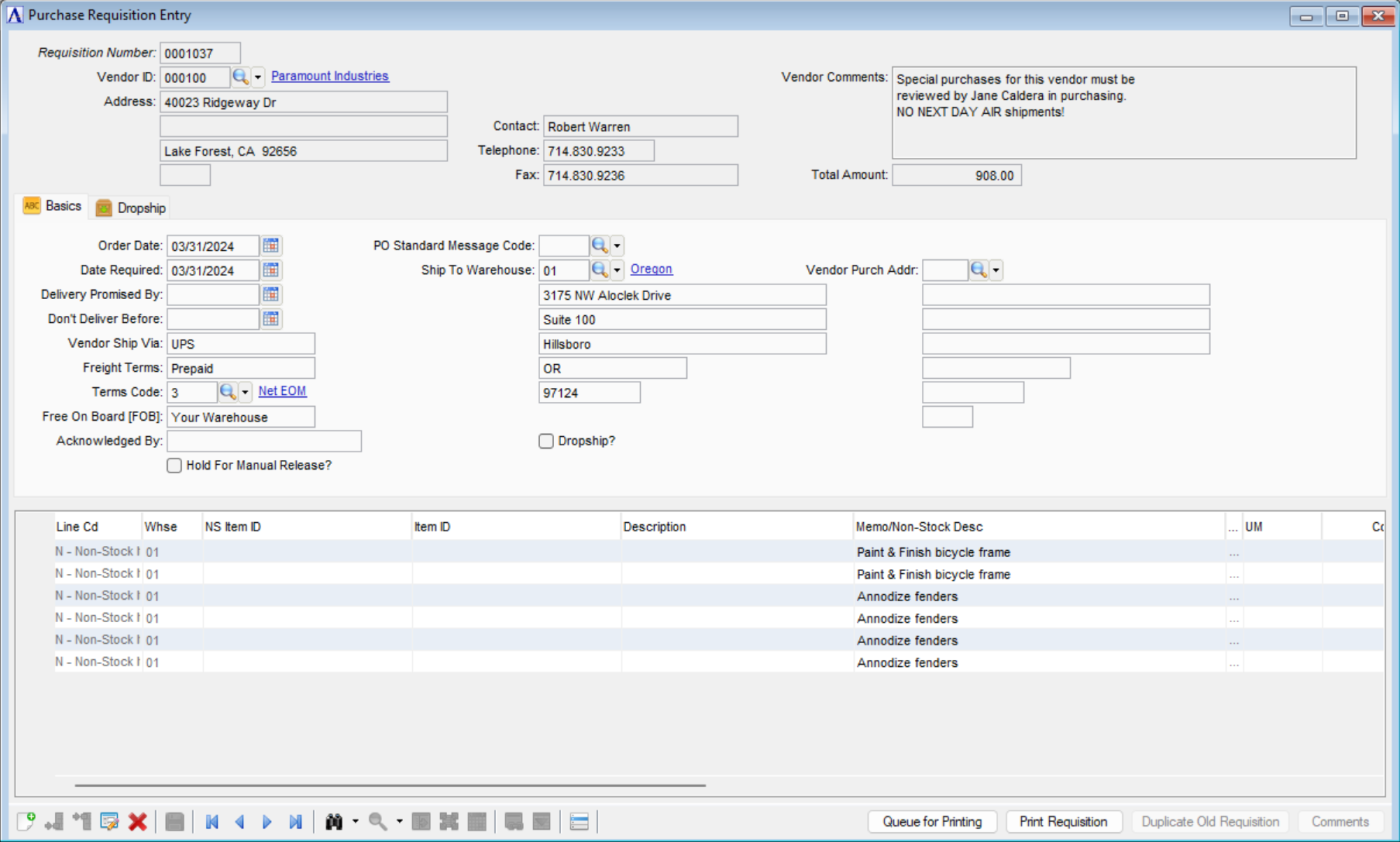Click the binoculars find icon
The height and width of the screenshot is (842, 1400).
click(x=334, y=821)
